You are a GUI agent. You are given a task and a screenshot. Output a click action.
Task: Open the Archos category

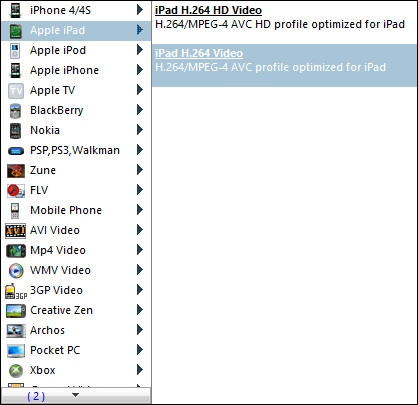76,330
